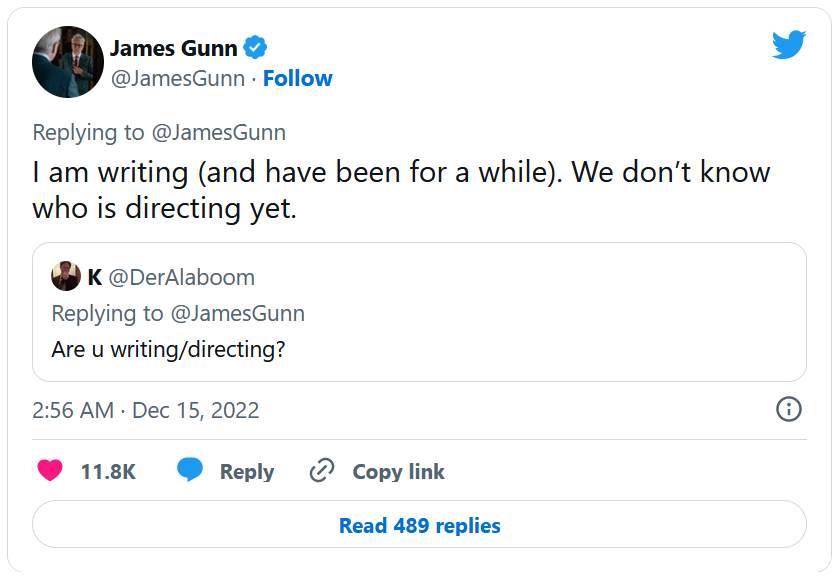
Task: Click the 2:56 AM · Dec 15, 2022 timestamp
Action: pyautogui.click(x=146, y=410)
